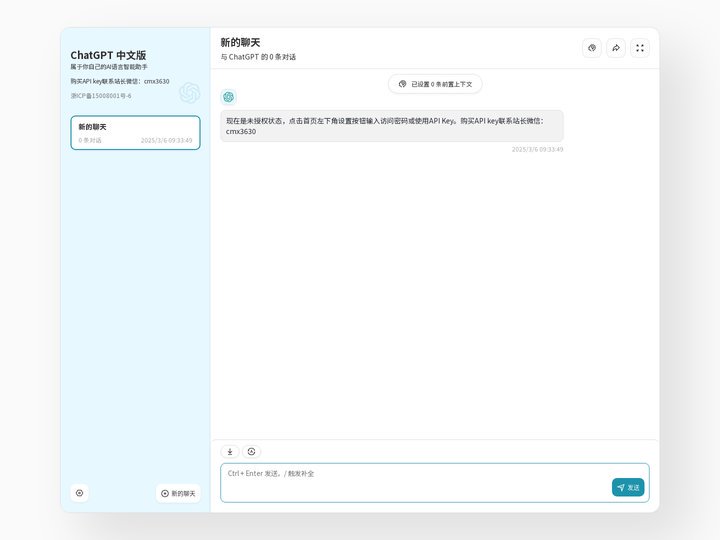
Task: Send message with the 发送 button
Action: click(x=628, y=487)
